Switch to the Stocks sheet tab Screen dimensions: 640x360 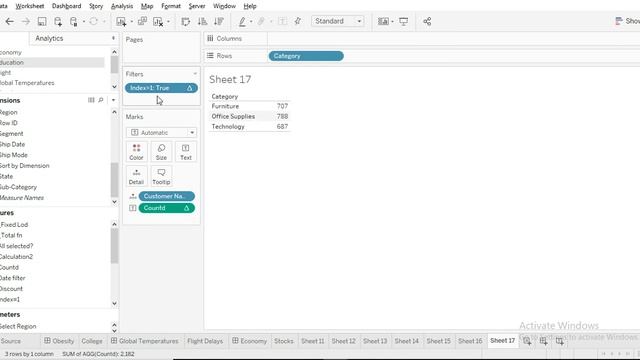tap(284, 341)
